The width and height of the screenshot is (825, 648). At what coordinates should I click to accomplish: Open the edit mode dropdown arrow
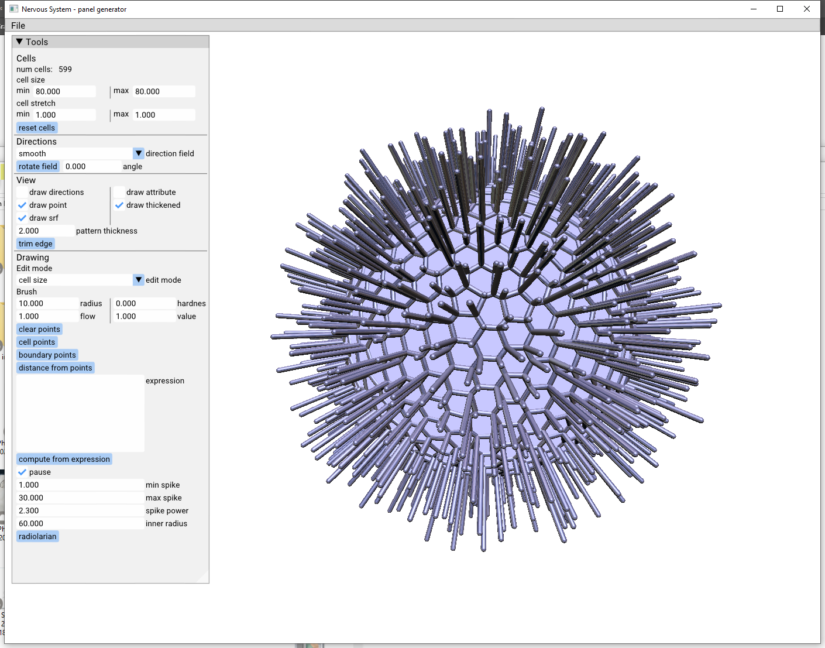138,280
